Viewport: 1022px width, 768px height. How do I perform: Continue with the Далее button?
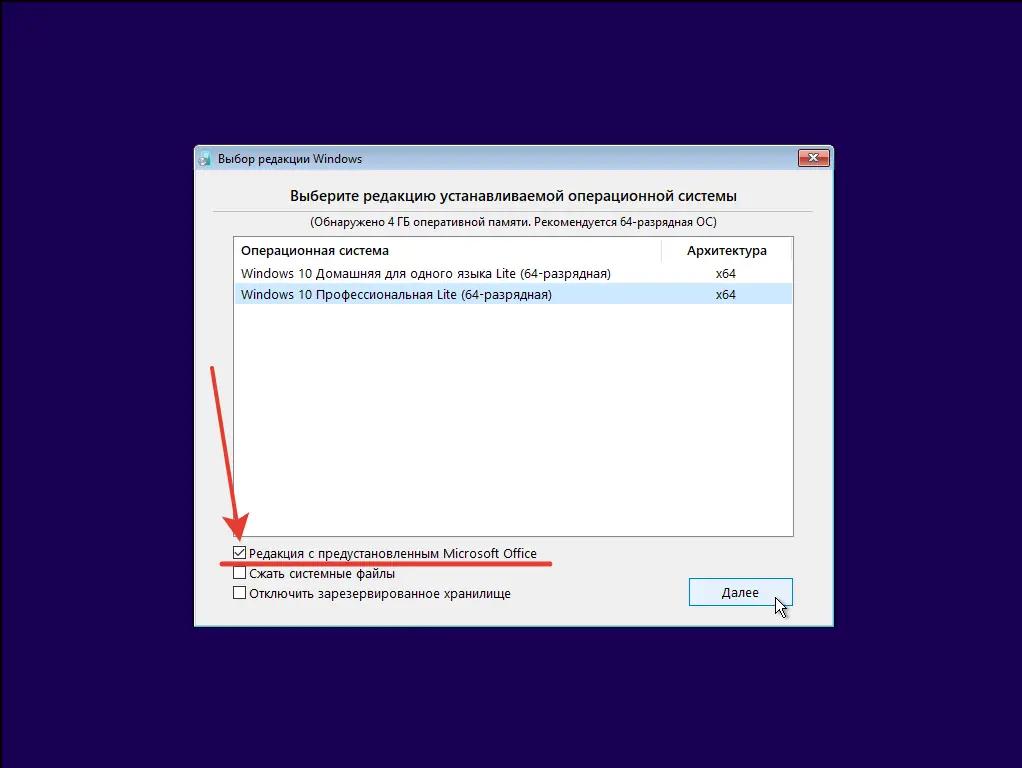click(x=740, y=592)
